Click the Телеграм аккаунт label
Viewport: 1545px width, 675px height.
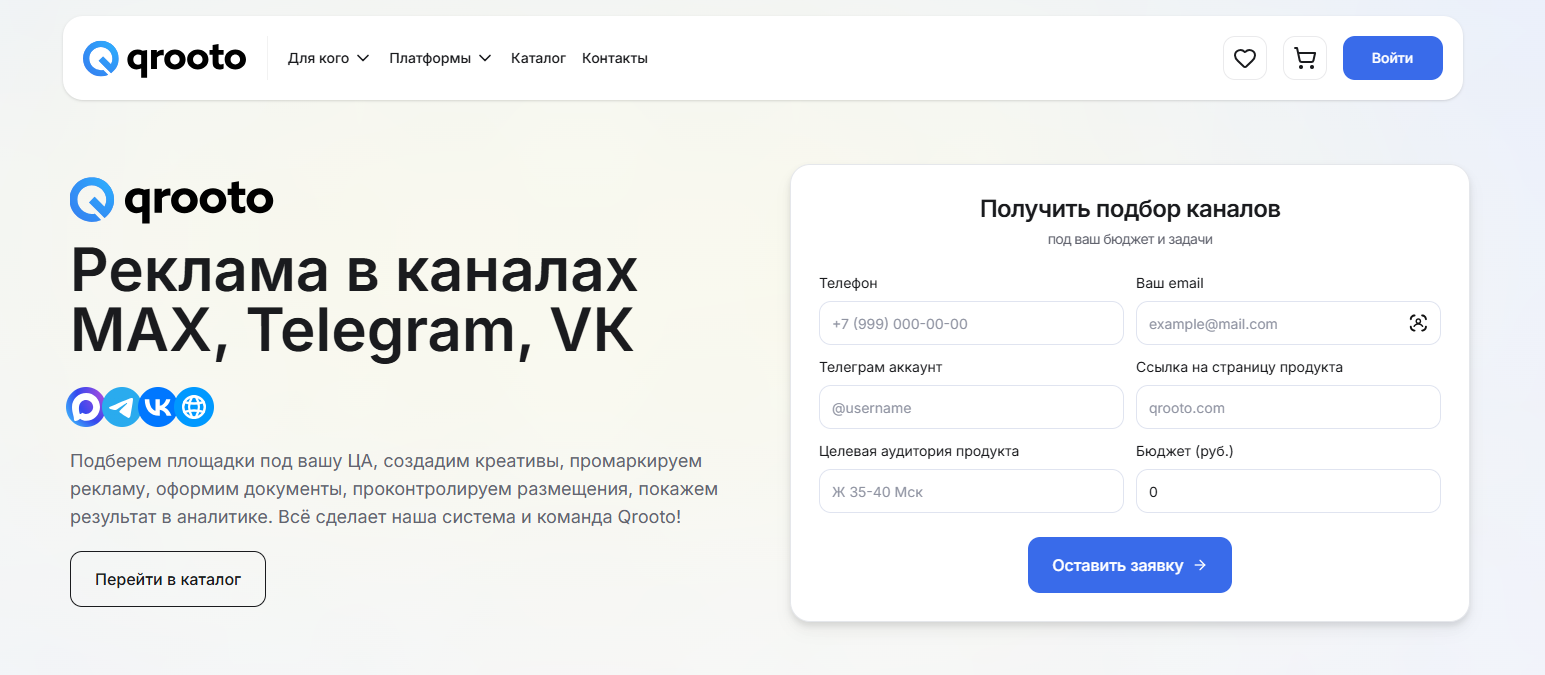(881, 367)
